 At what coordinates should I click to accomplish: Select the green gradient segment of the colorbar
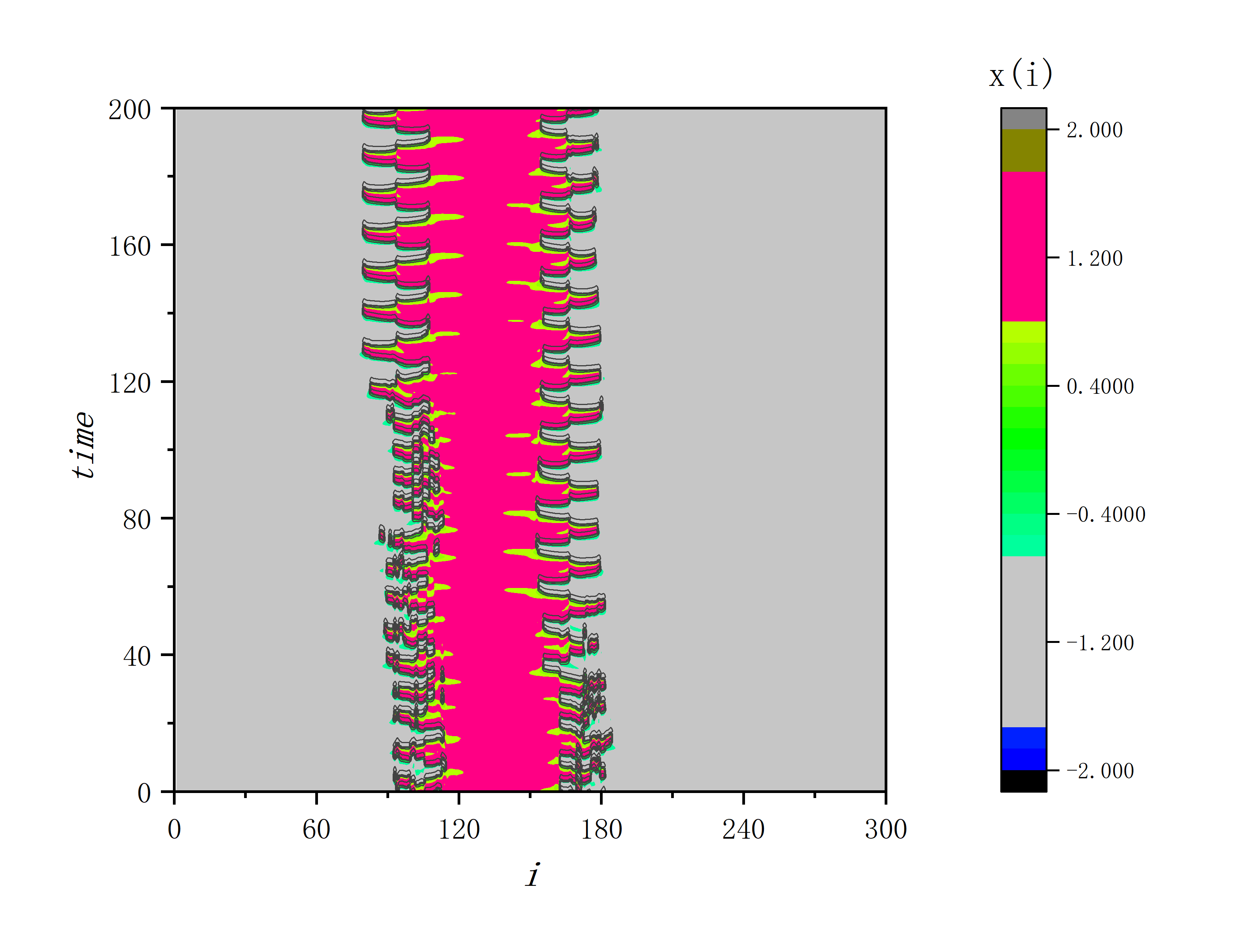pos(1024,439)
